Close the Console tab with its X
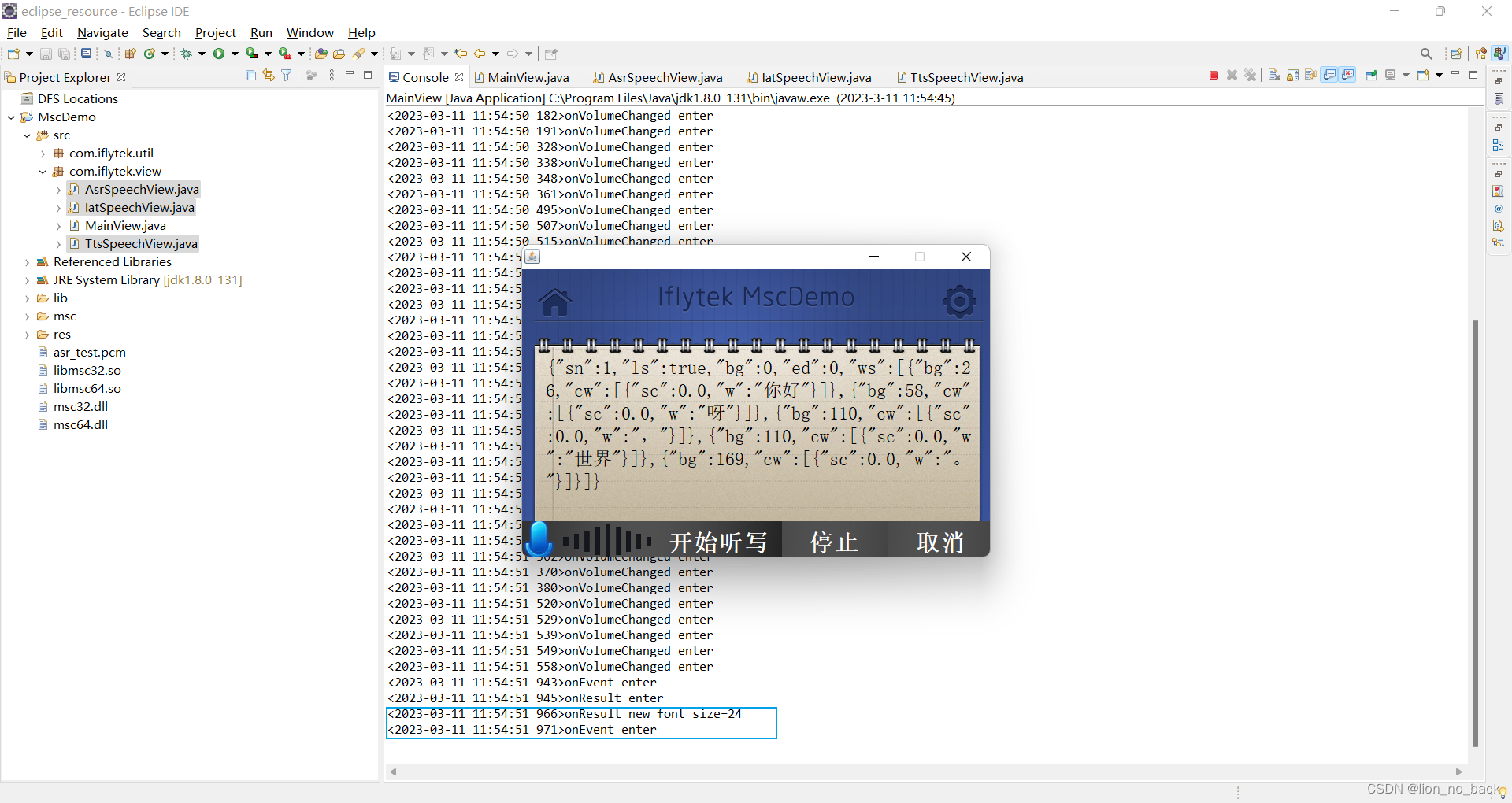The width and height of the screenshot is (1512, 803). click(459, 77)
